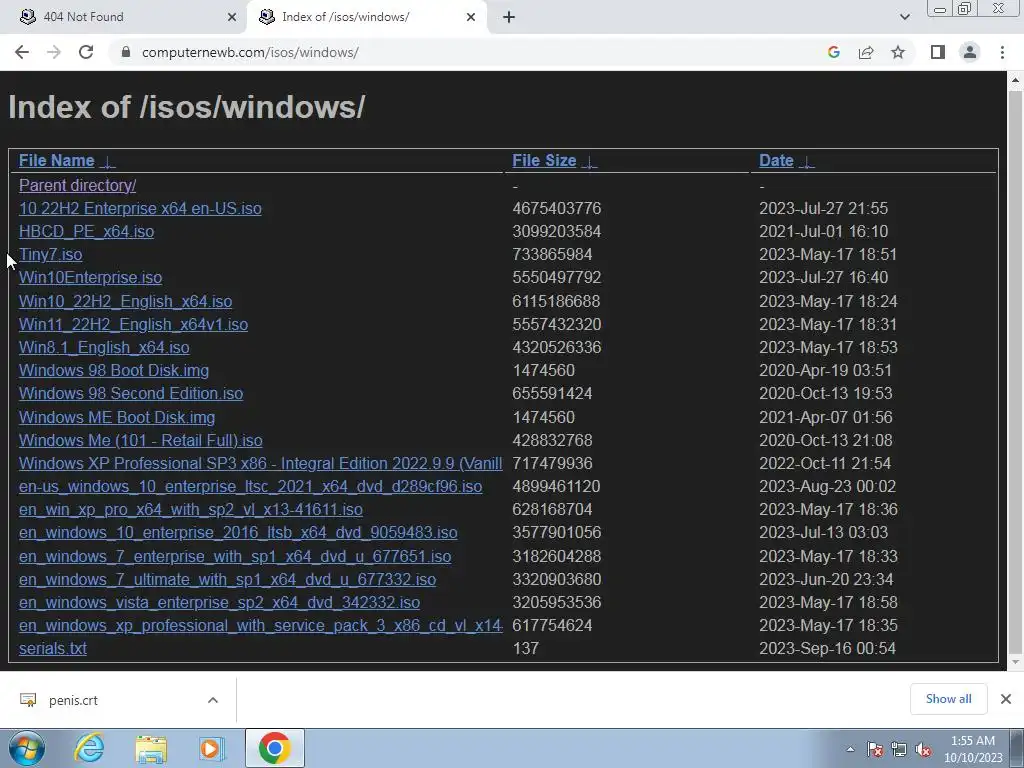Click descending arrow next to Date
1024x768 pixels.
pos(807,161)
